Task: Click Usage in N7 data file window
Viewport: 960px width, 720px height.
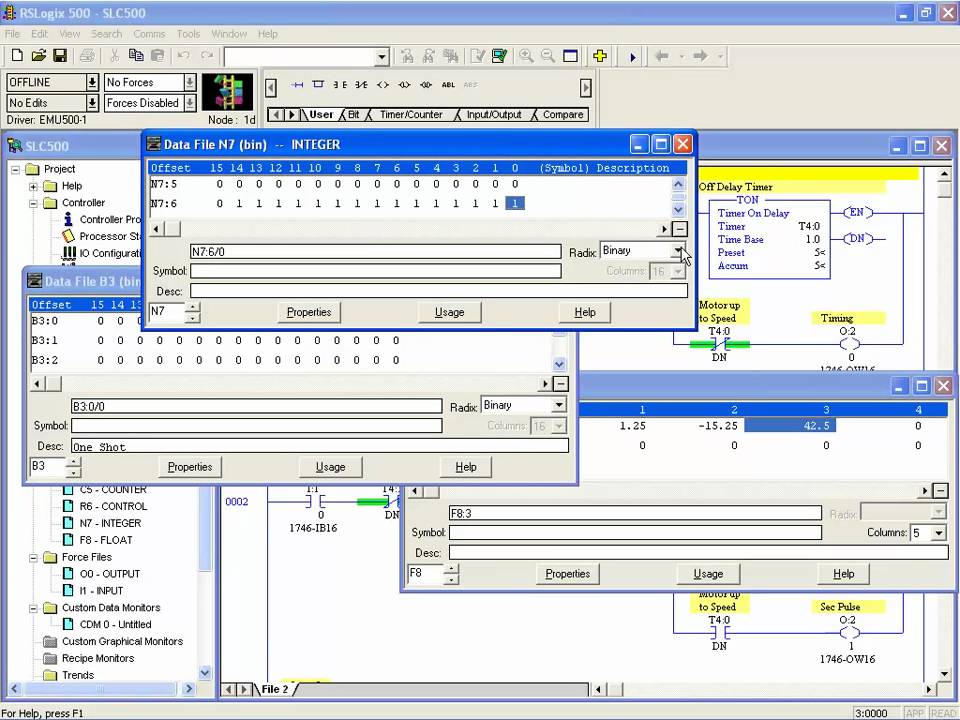Action: tap(449, 312)
